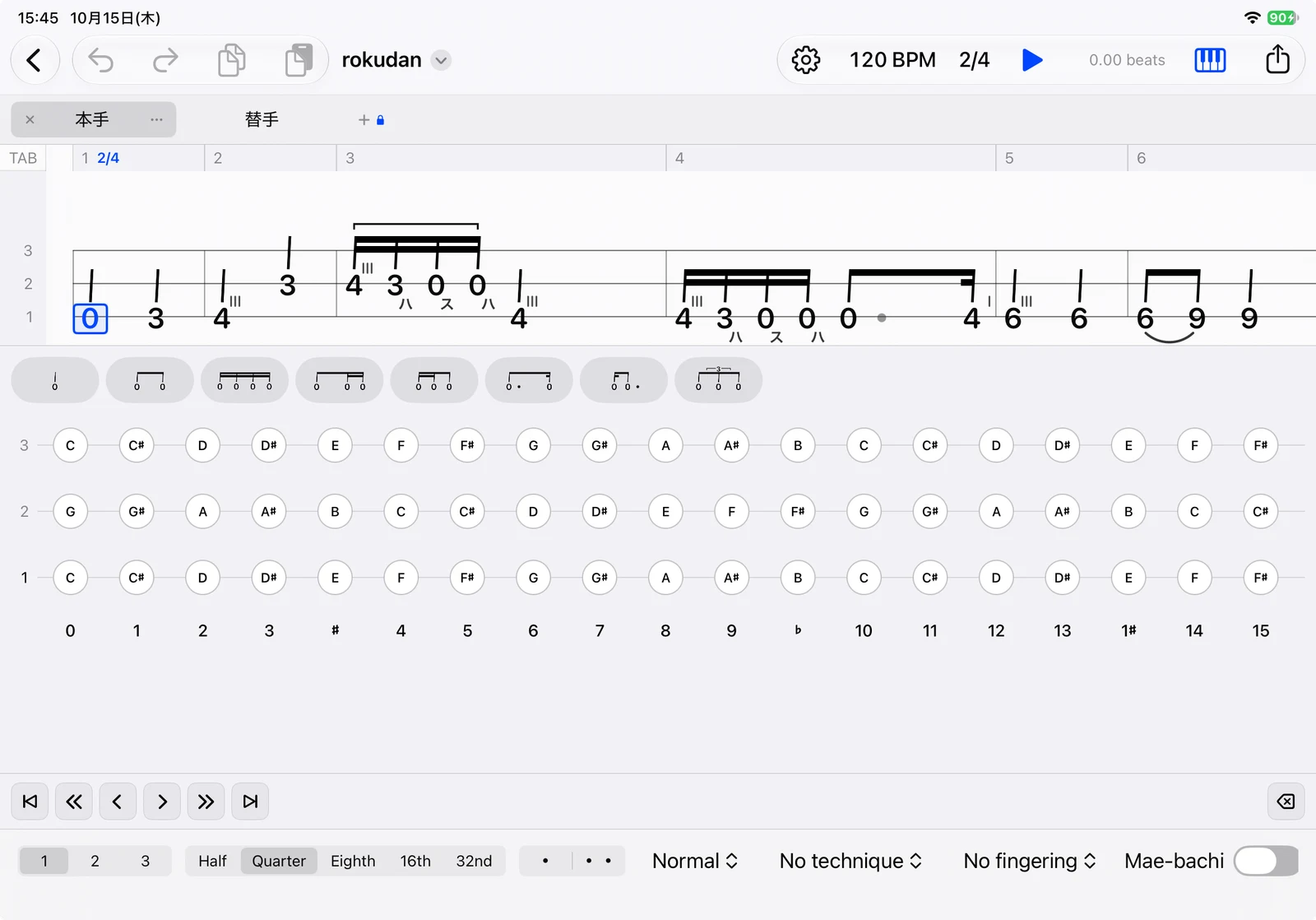Open the rokudan title dropdown
The image size is (1316, 920).
tap(442, 60)
